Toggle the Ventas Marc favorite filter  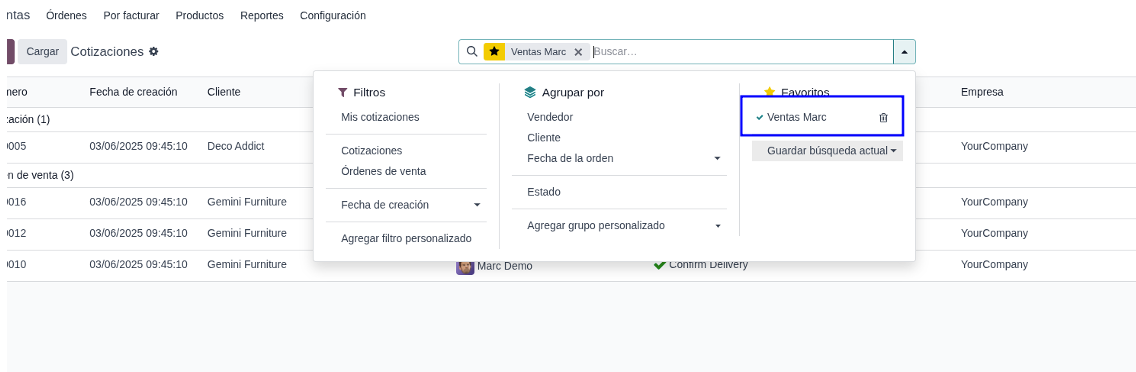[796, 117]
